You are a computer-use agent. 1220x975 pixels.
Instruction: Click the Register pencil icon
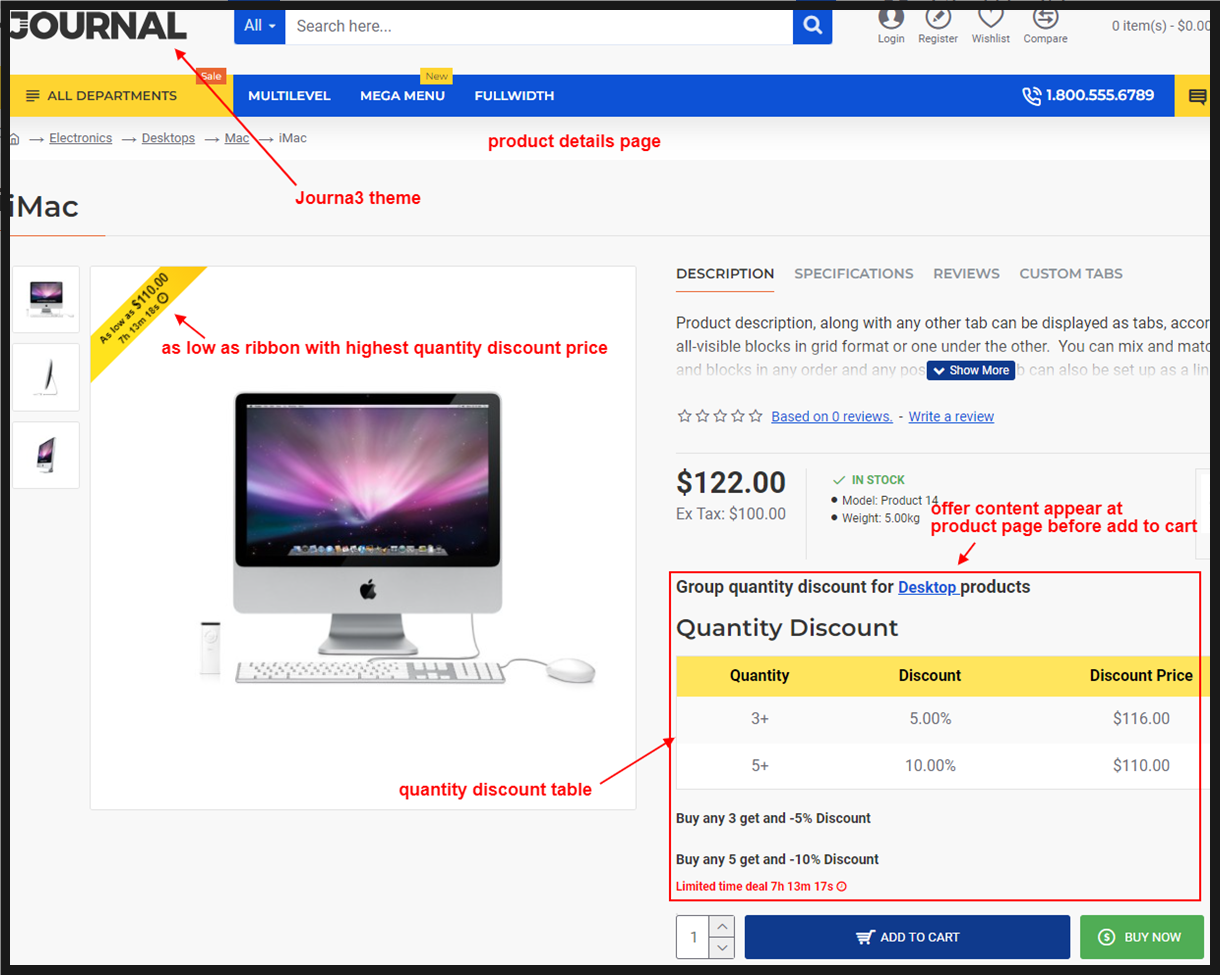[x=938, y=17]
